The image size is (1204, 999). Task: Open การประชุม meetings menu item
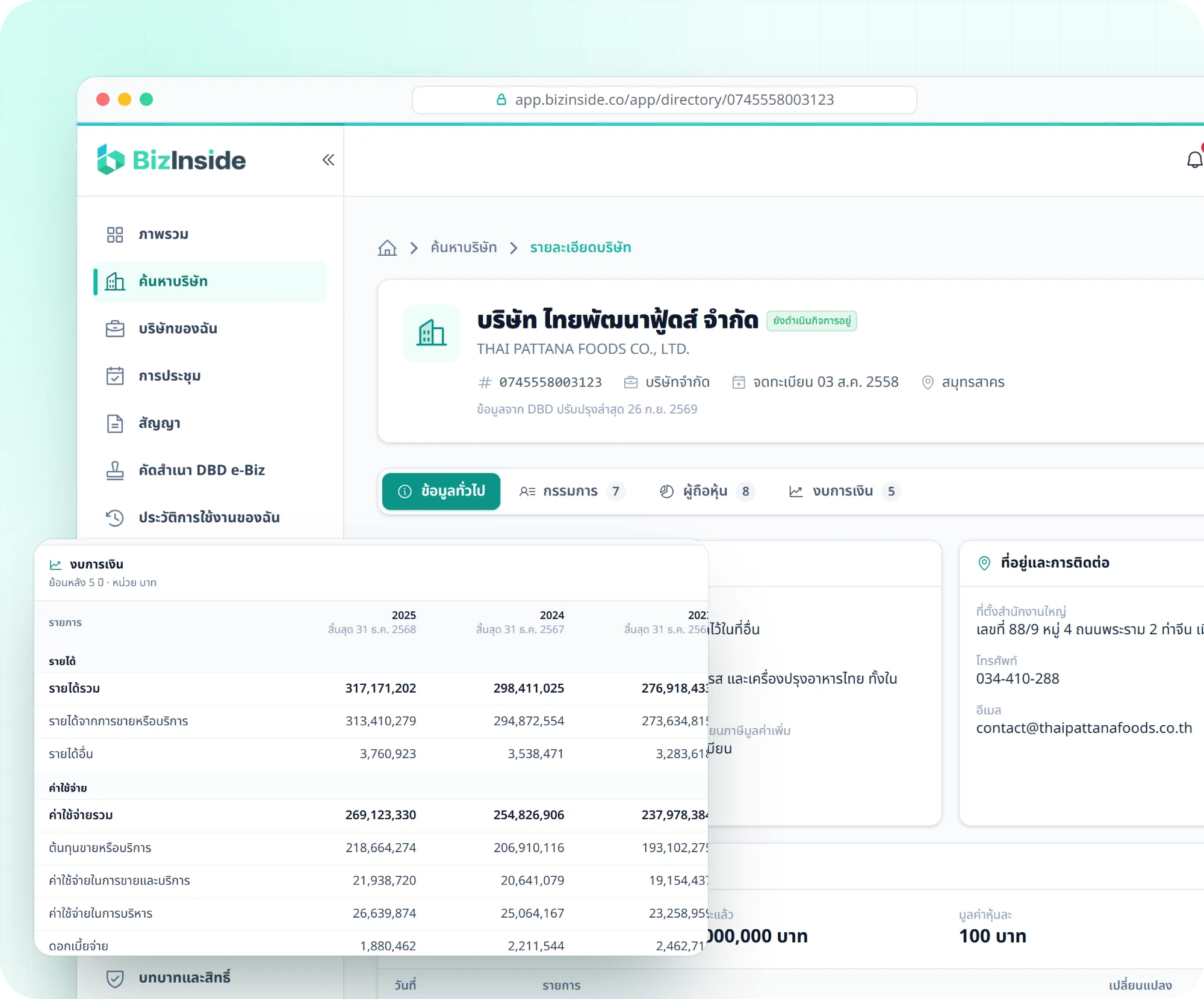pos(210,376)
